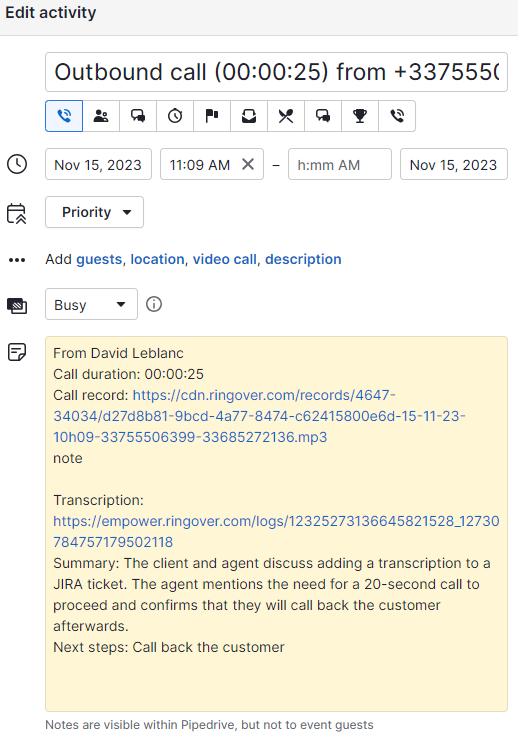The height and width of the screenshot is (735, 518).
Task: Add a video call link
Action: tap(225, 259)
